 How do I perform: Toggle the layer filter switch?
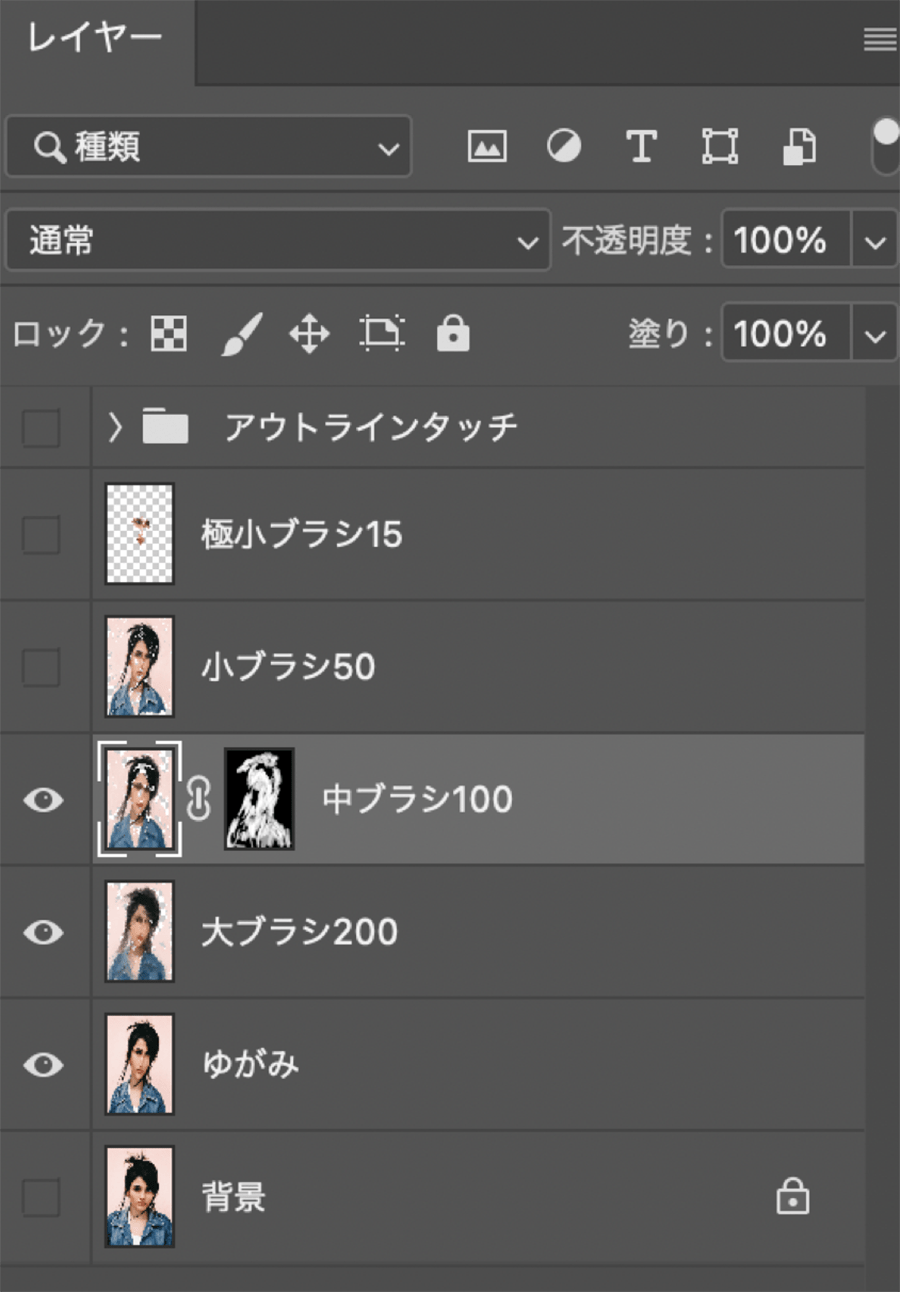click(x=886, y=146)
